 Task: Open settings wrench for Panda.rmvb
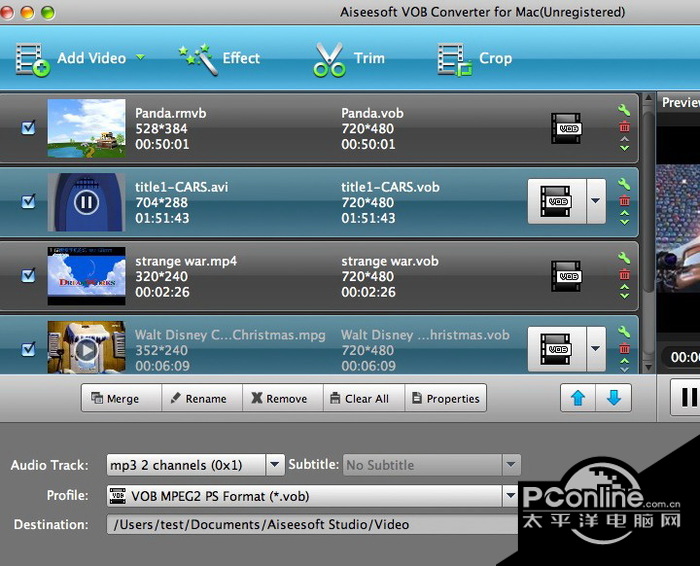624,110
